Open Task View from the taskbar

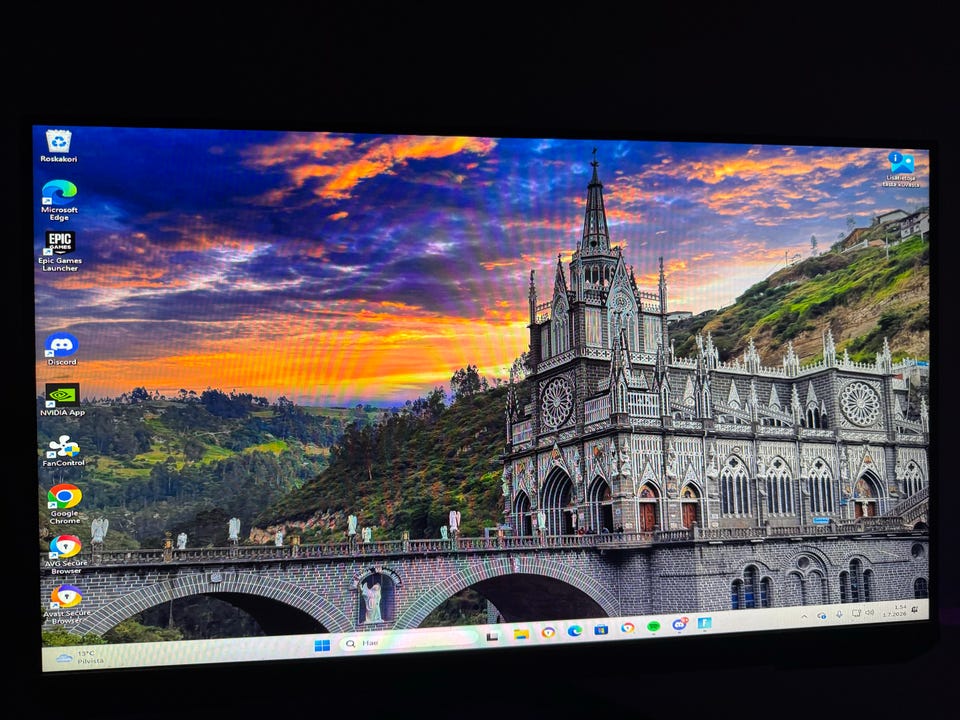coord(492,637)
